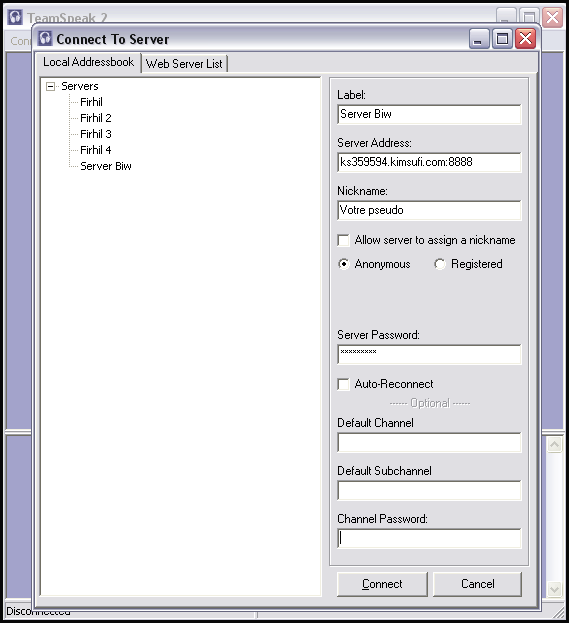Enable the Auto-Reconnect checkbox
Screen dimensions: 569x623
[343, 384]
